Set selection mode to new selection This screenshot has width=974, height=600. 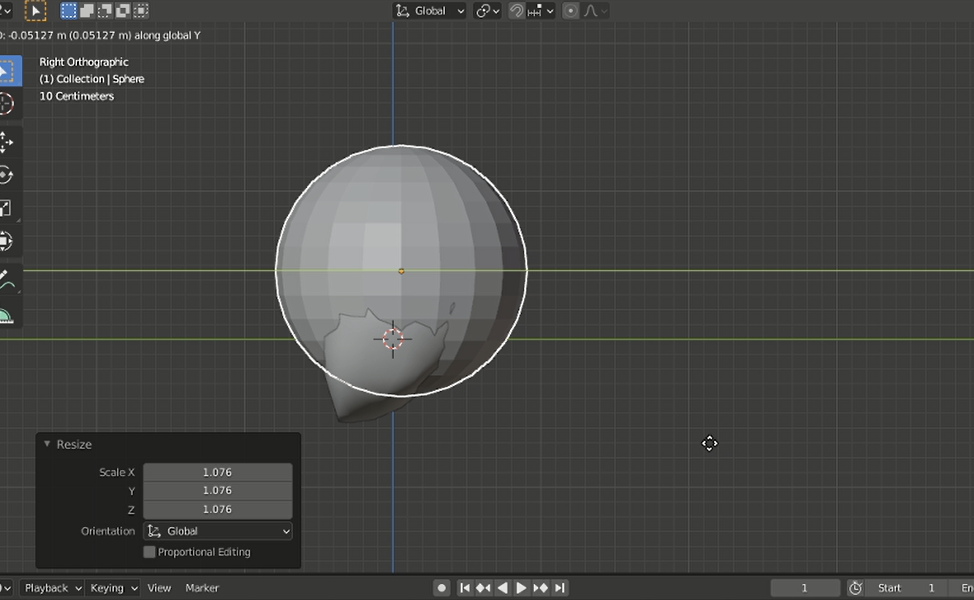[68, 11]
